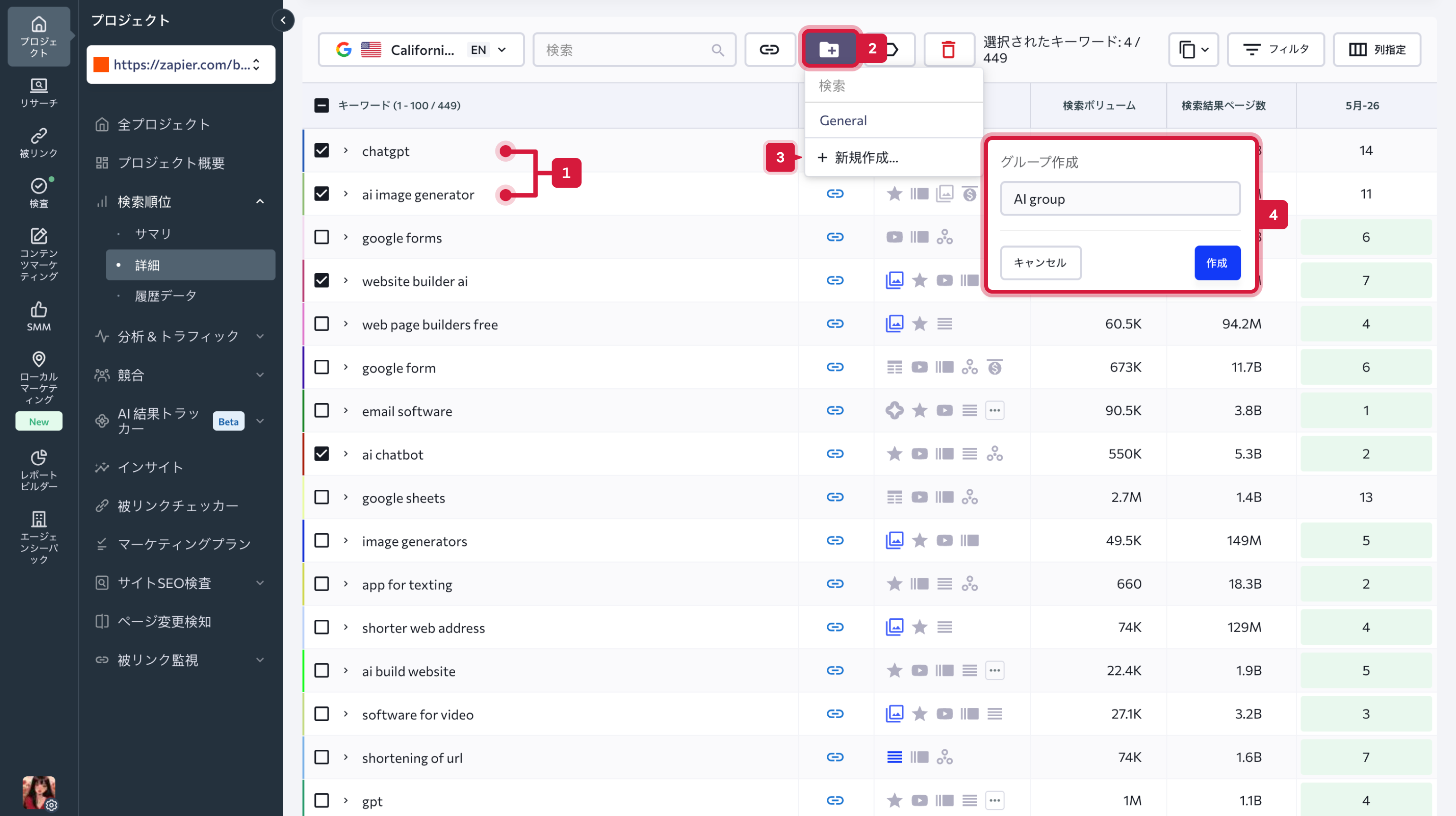Click video icon in google sheets row
Image resolution: width=1456 pixels, height=816 pixels.
point(919,497)
